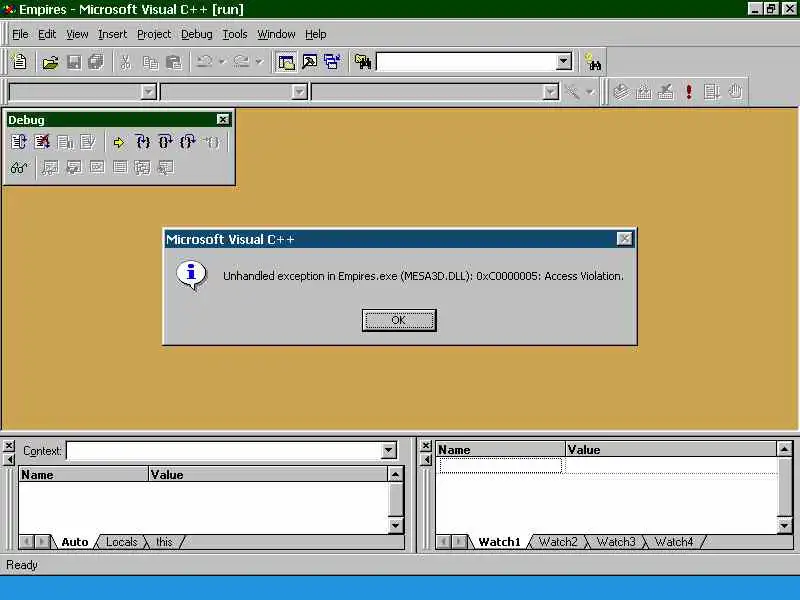Open the Tools menu
The width and height of the screenshot is (800, 600).
coord(234,34)
